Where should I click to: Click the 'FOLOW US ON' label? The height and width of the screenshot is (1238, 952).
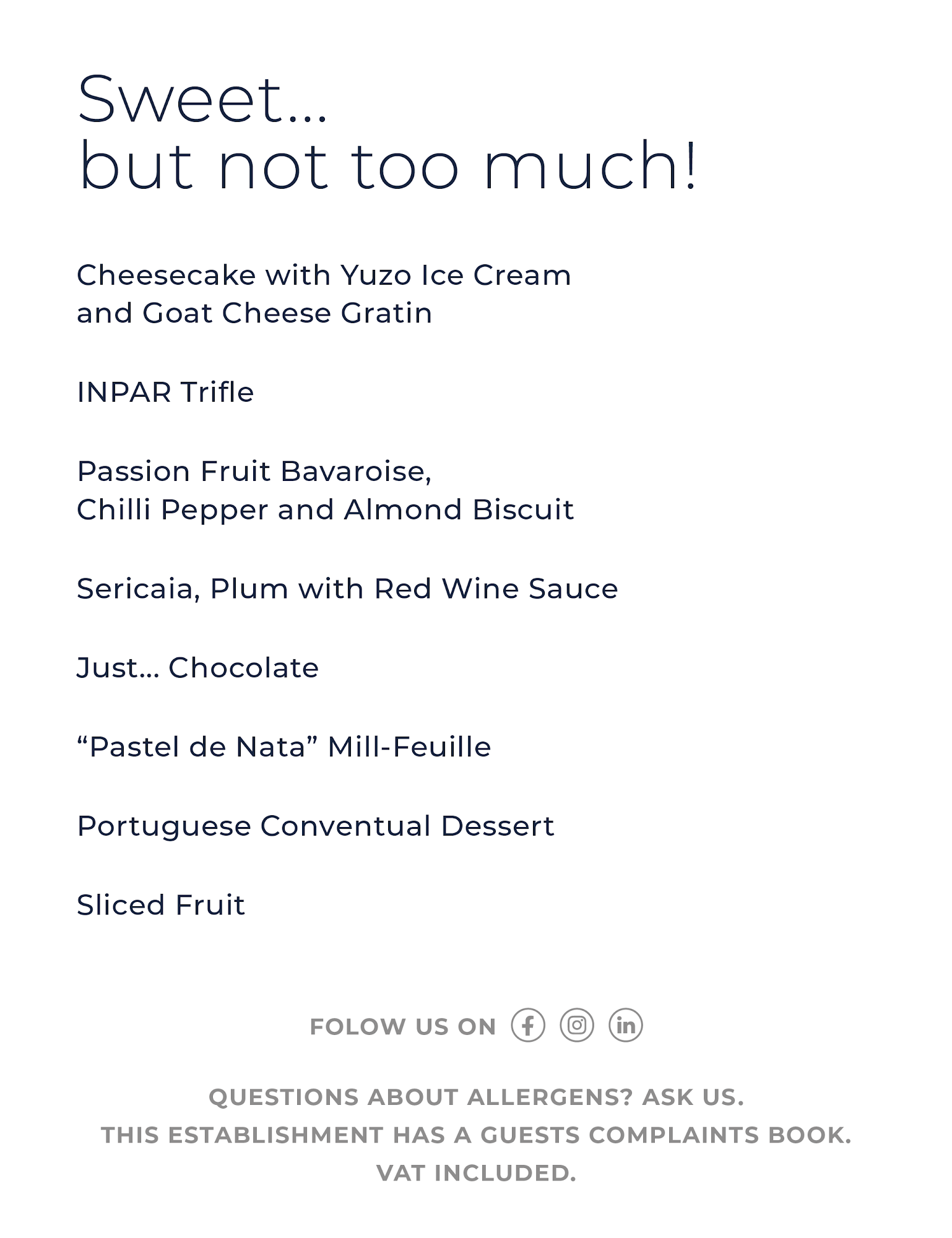click(402, 1027)
